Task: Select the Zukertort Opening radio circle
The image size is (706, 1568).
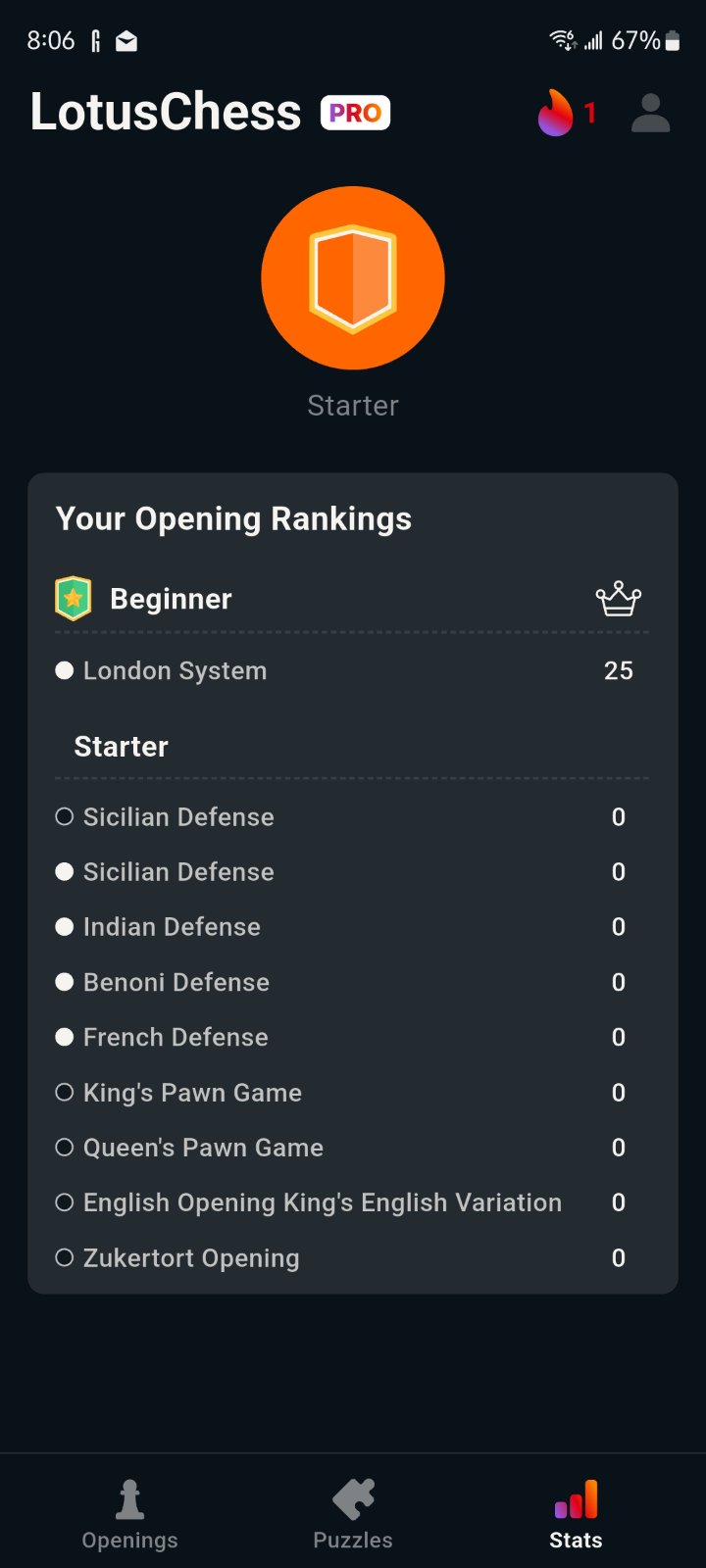Action: tap(65, 1257)
